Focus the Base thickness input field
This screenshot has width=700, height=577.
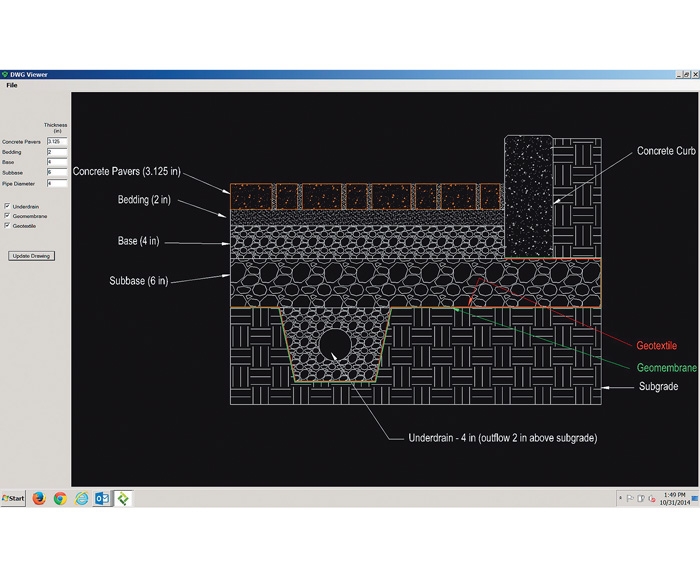click(56, 162)
